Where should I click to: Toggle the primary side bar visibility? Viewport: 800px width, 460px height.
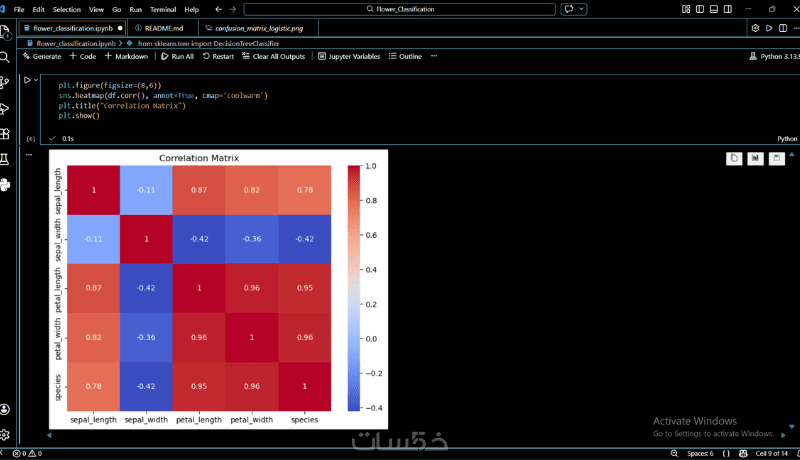tap(700, 9)
